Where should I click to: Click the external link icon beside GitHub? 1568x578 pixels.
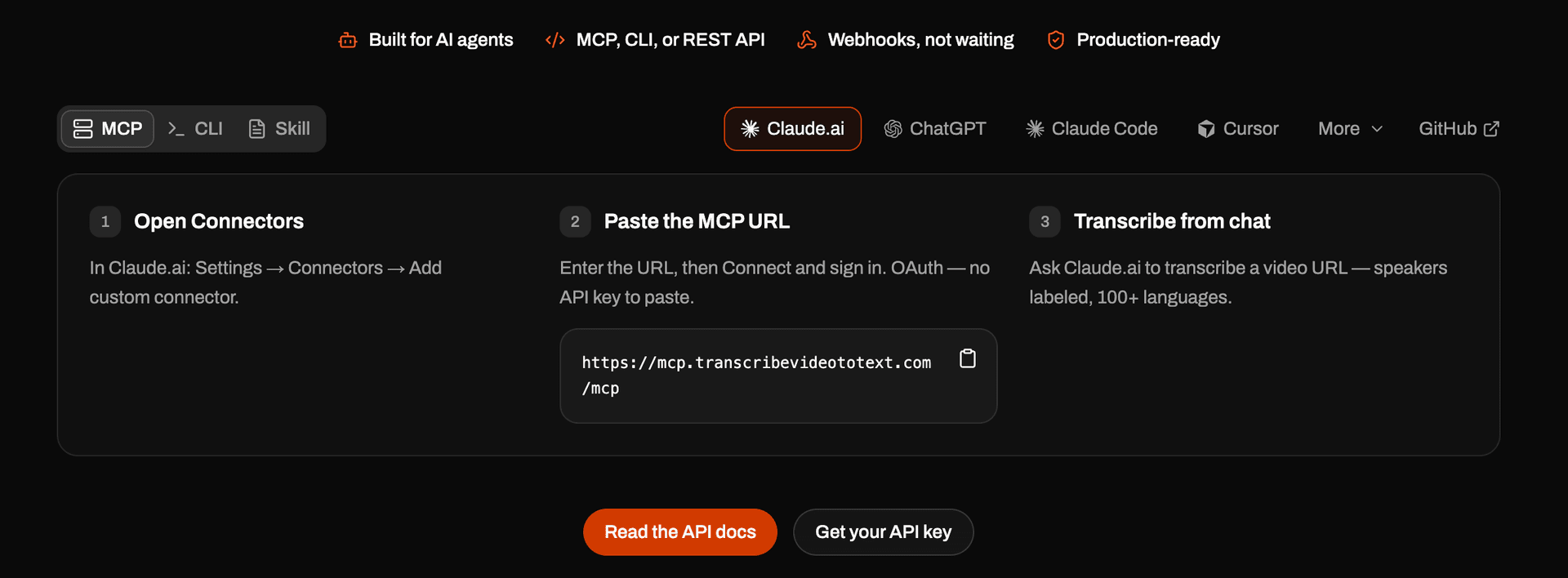pyautogui.click(x=1491, y=129)
